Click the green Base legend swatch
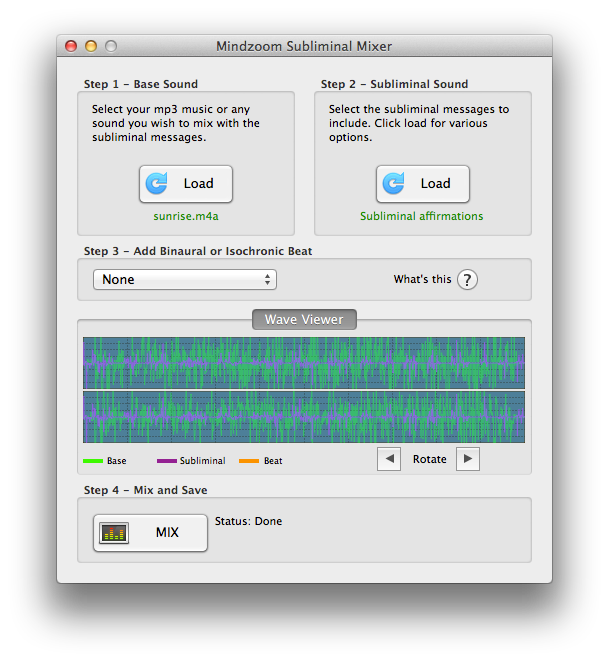The height and width of the screenshot is (662, 609). tap(93, 461)
